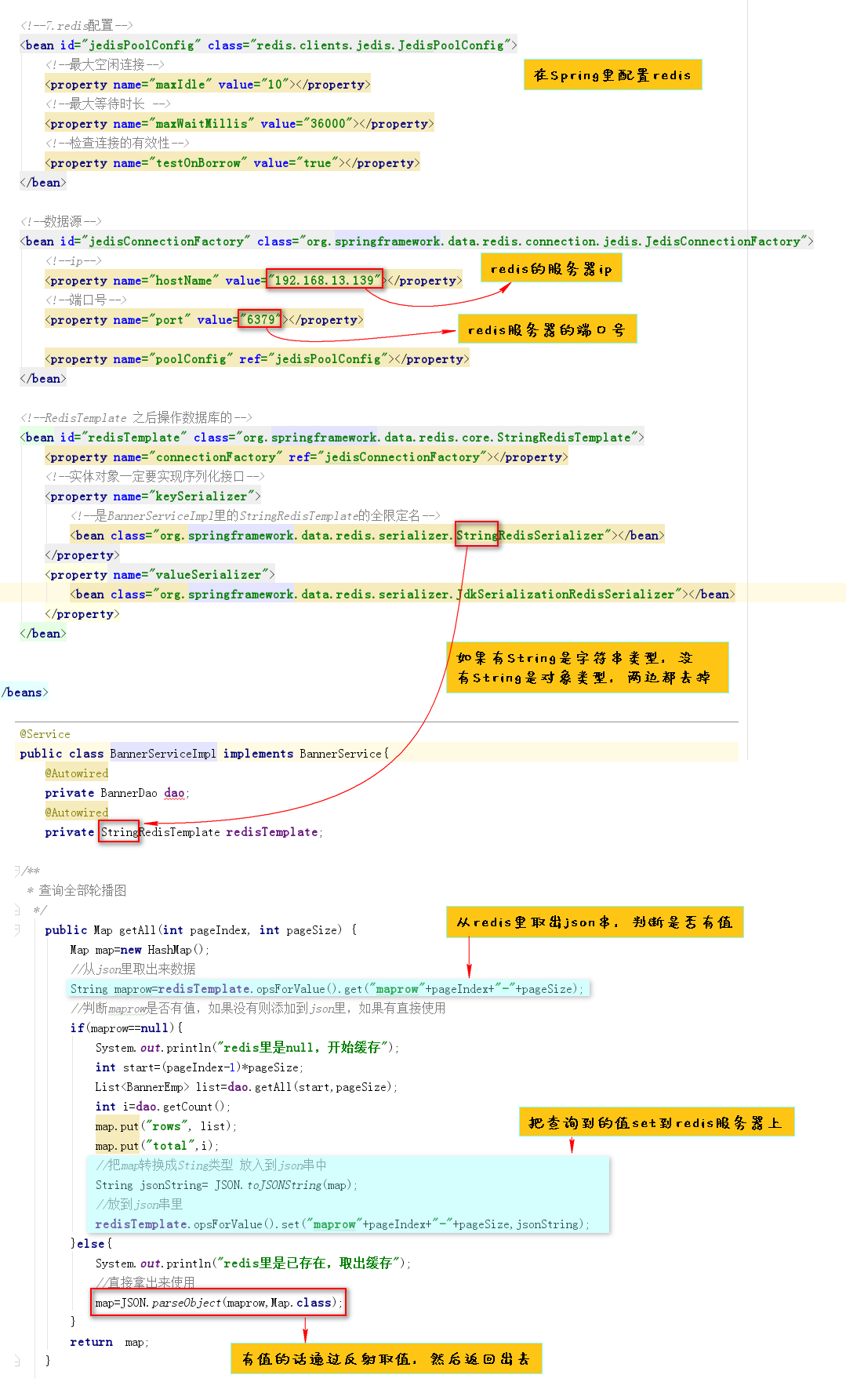Image resolution: width=846 pixels, height=1400 pixels.
Task: Collapse the Javadoc comment fold marker at /**
Action: 16,871
